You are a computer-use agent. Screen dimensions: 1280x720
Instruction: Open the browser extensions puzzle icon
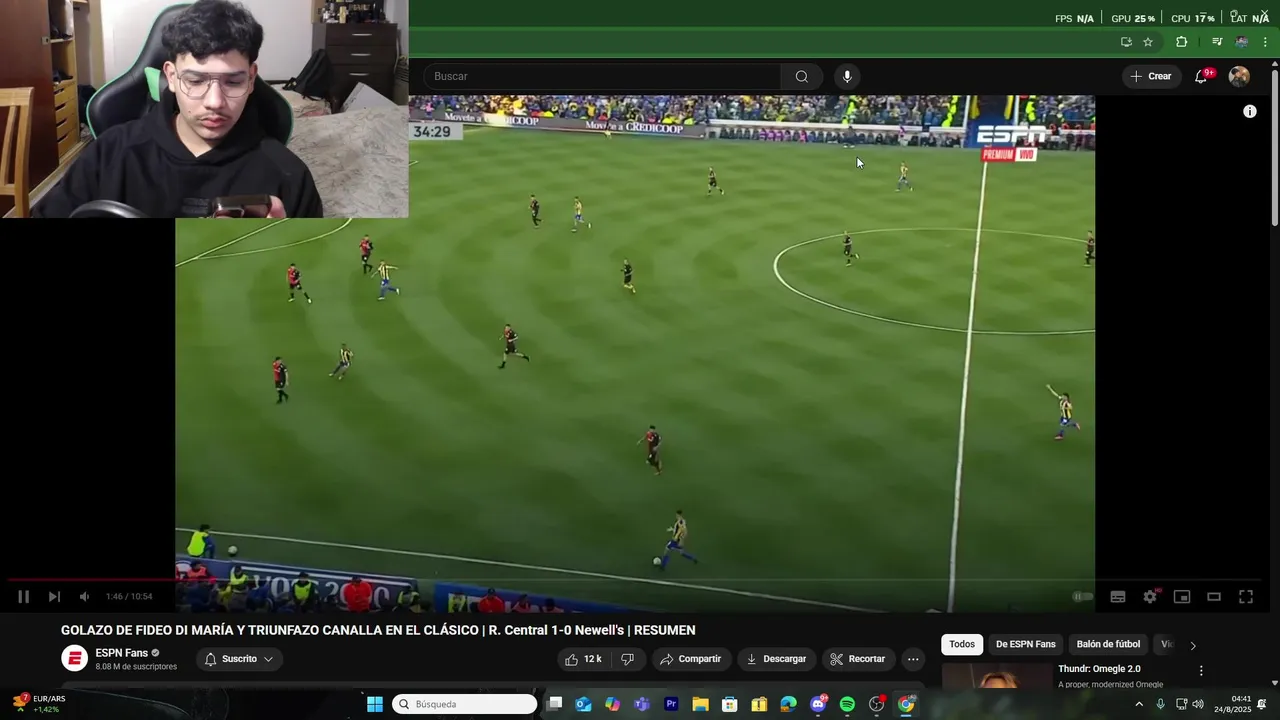pos(1181,42)
